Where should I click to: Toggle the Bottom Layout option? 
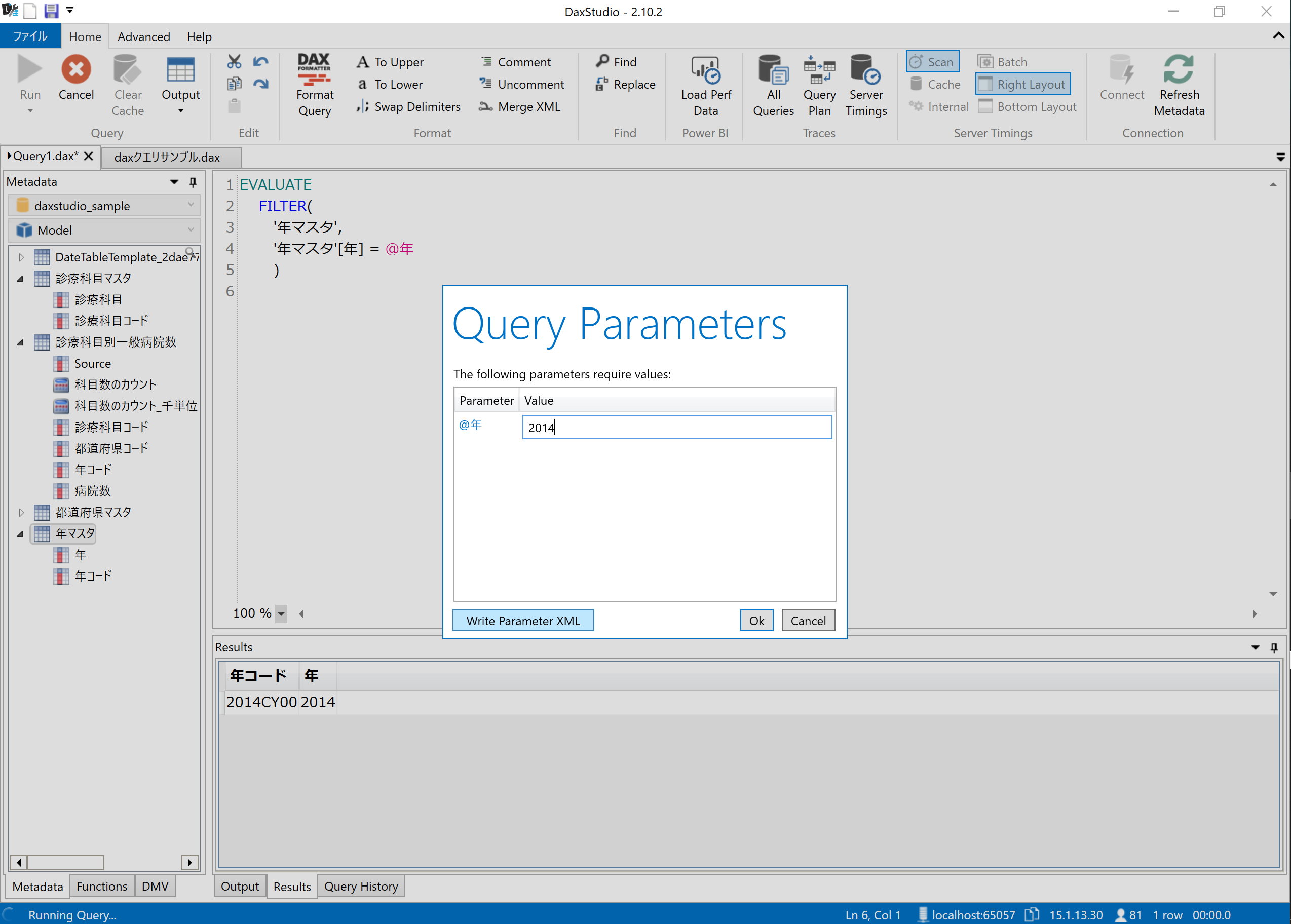click(x=1028, y=107)
